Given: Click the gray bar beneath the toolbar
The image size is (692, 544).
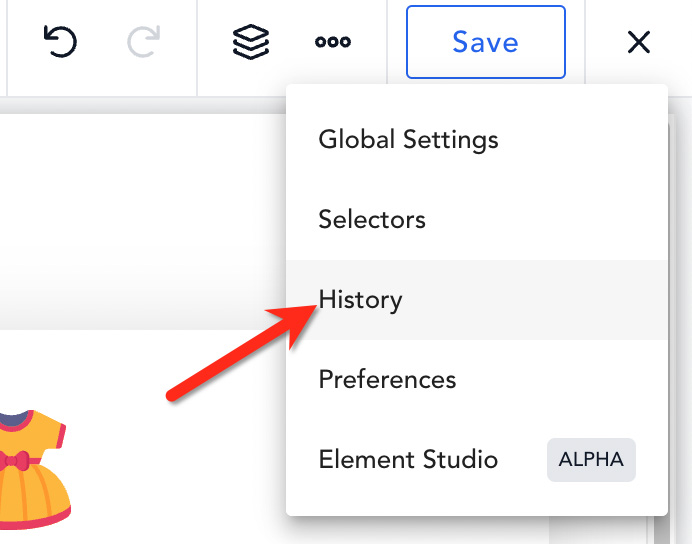Looking at the screenshot, I should 141,105.
